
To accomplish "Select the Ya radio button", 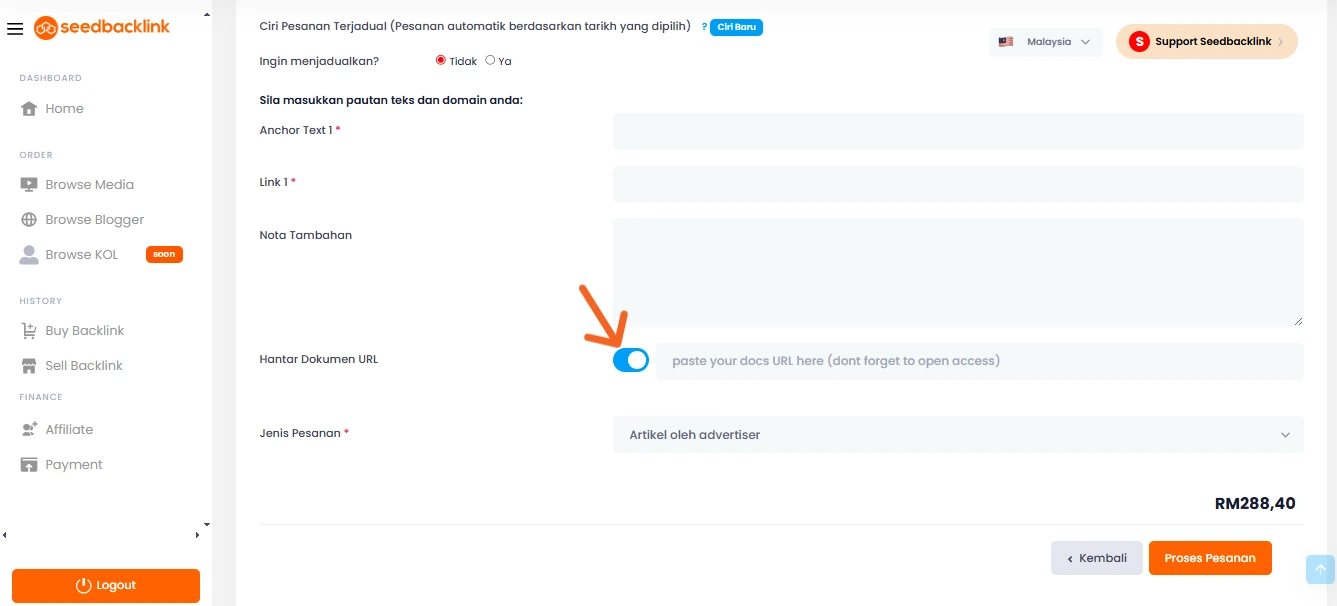I will coord(490,60).
